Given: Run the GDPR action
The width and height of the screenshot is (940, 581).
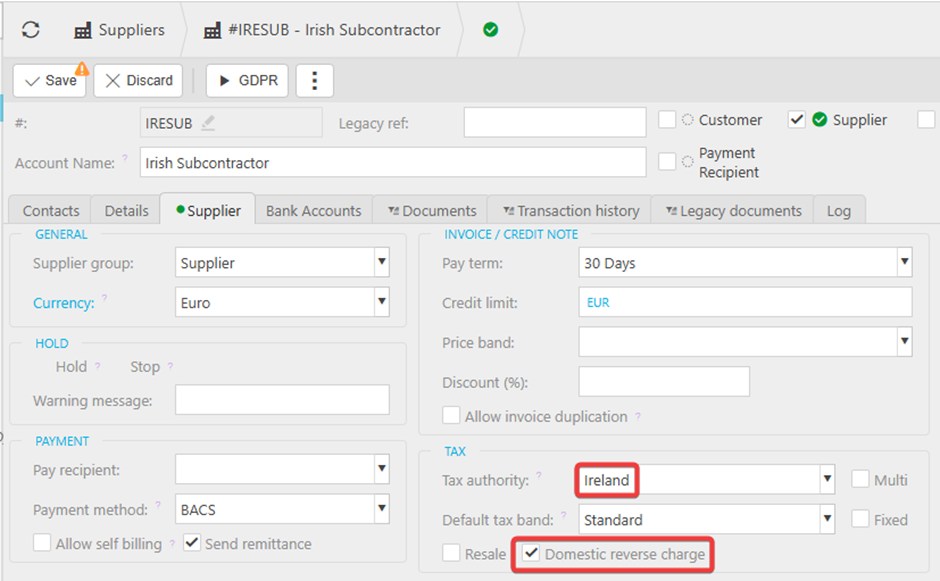Looking at the screenshot, I should [x=247, y=80].
